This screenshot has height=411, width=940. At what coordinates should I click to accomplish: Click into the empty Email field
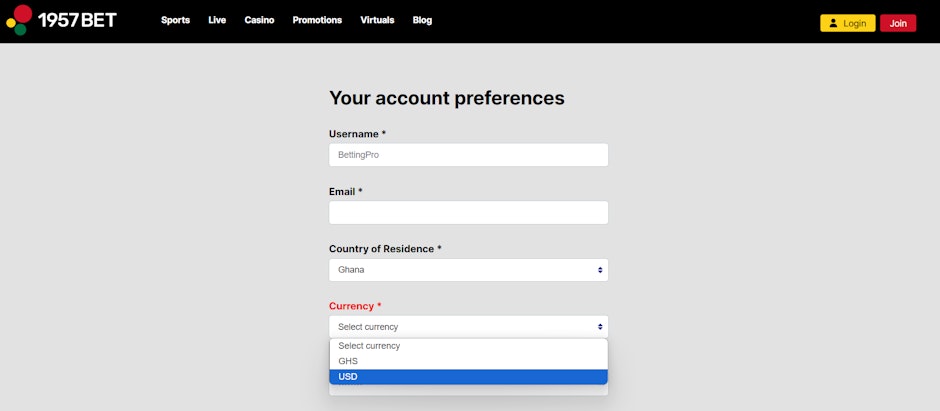[x=468, y=213]
